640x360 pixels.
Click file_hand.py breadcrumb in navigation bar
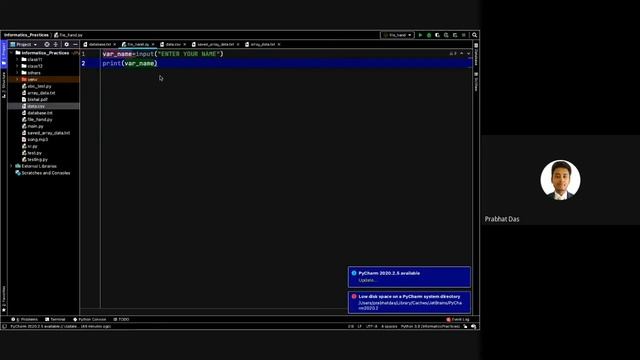click(69, 35)
